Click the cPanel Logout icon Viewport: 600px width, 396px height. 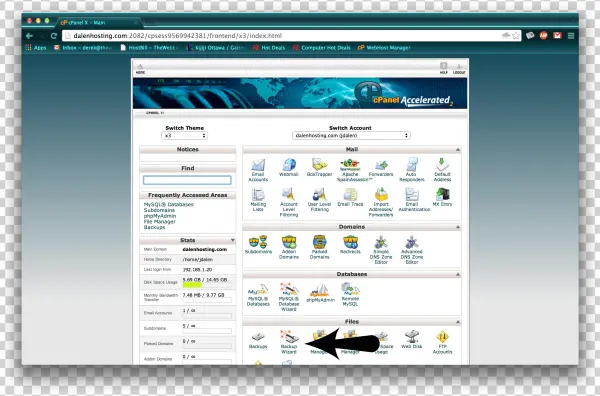point(459,68)
